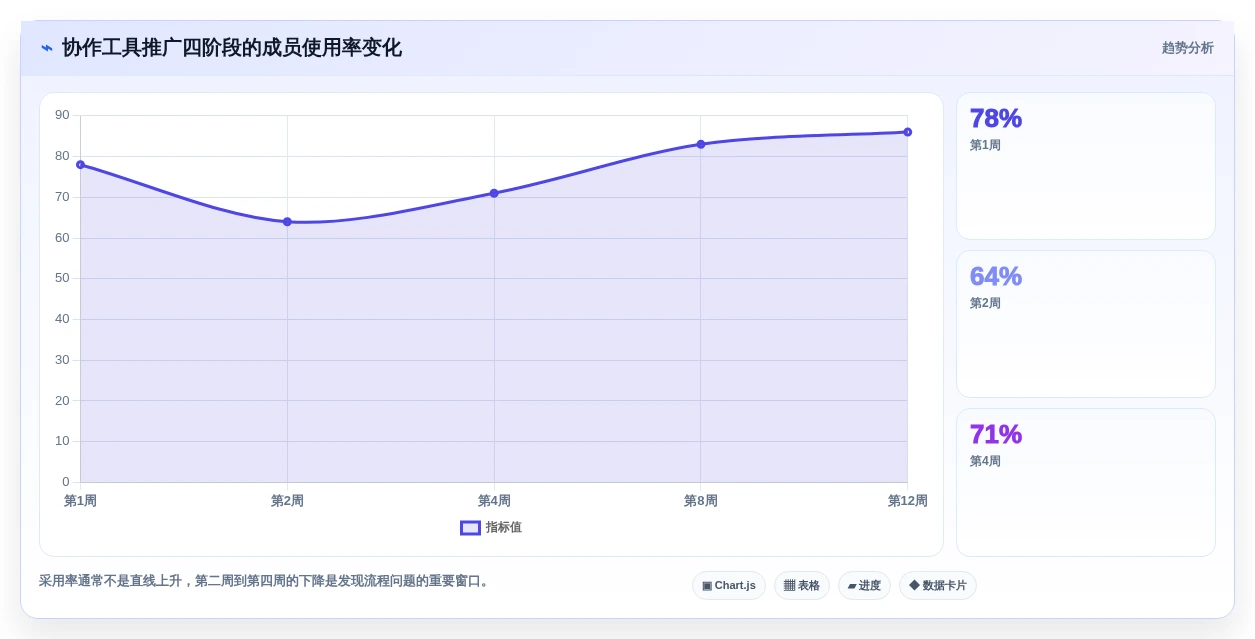This screenshot has width=1255, height=639.
Task: Click the 第1周 x-axis label
Action: (x=81, y=501)
